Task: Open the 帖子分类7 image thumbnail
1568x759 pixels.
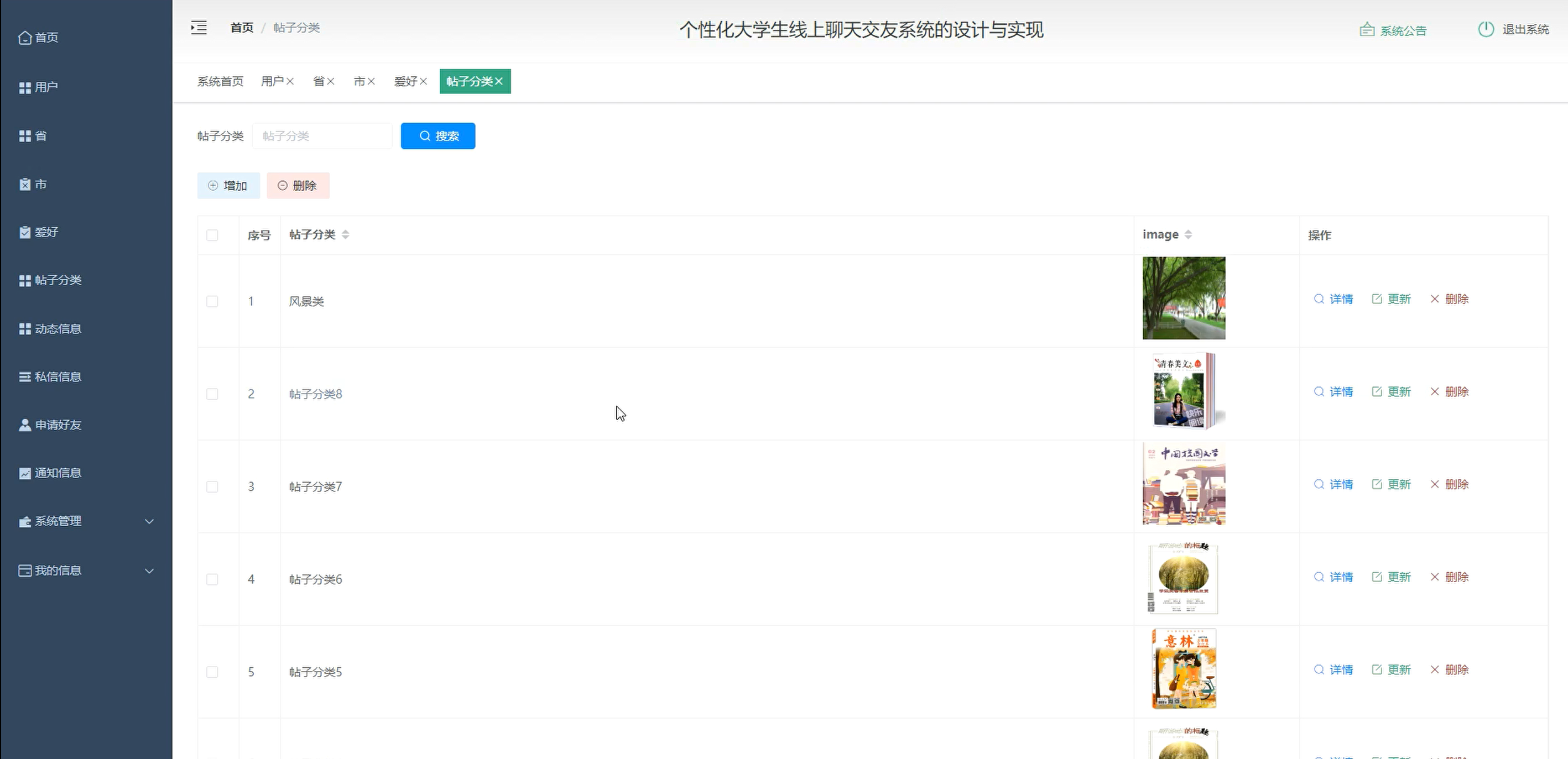Action: (x=1184, y=484)
